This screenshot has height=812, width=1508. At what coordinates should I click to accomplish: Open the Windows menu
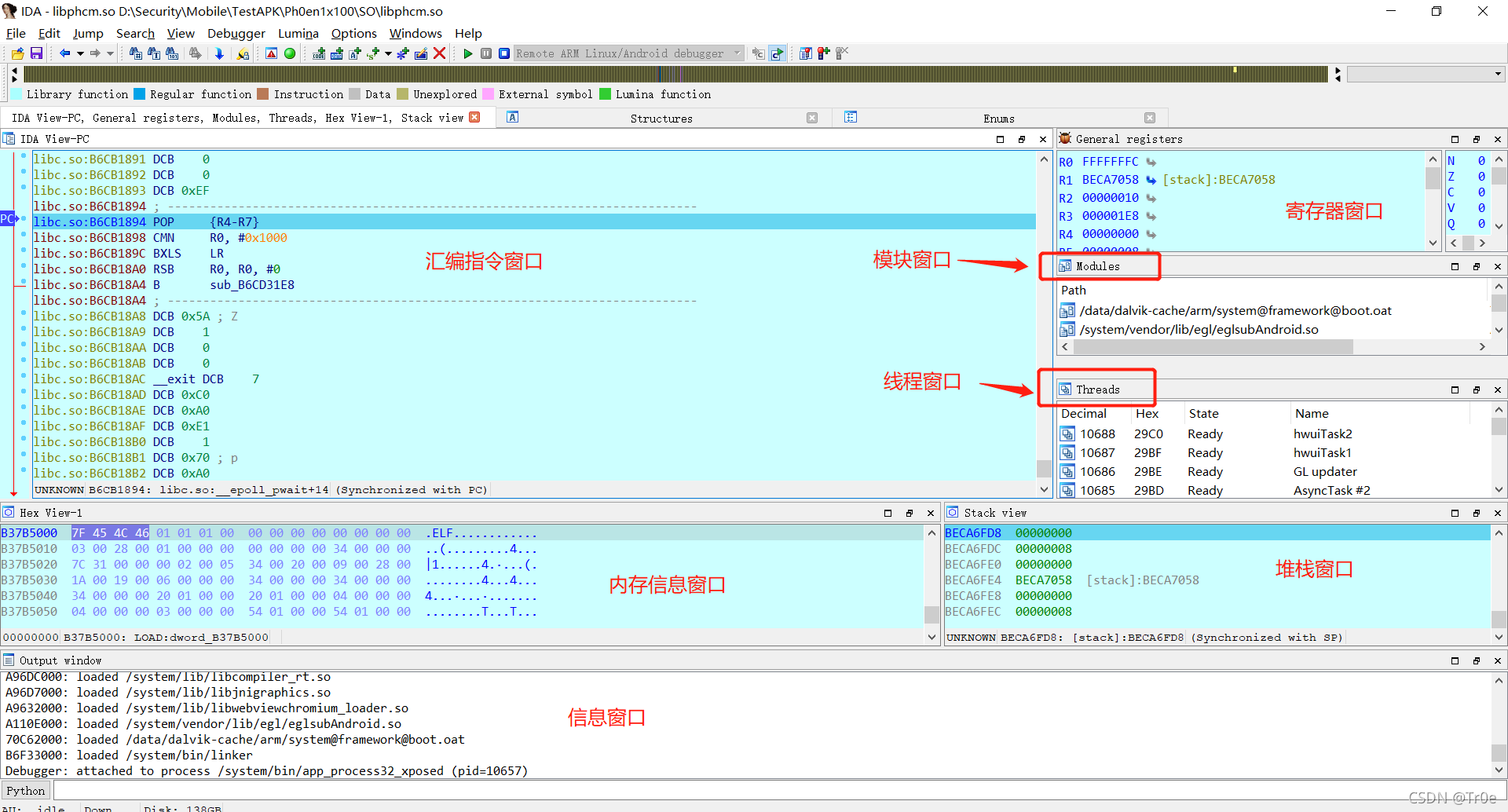click(x=415, y=33)
